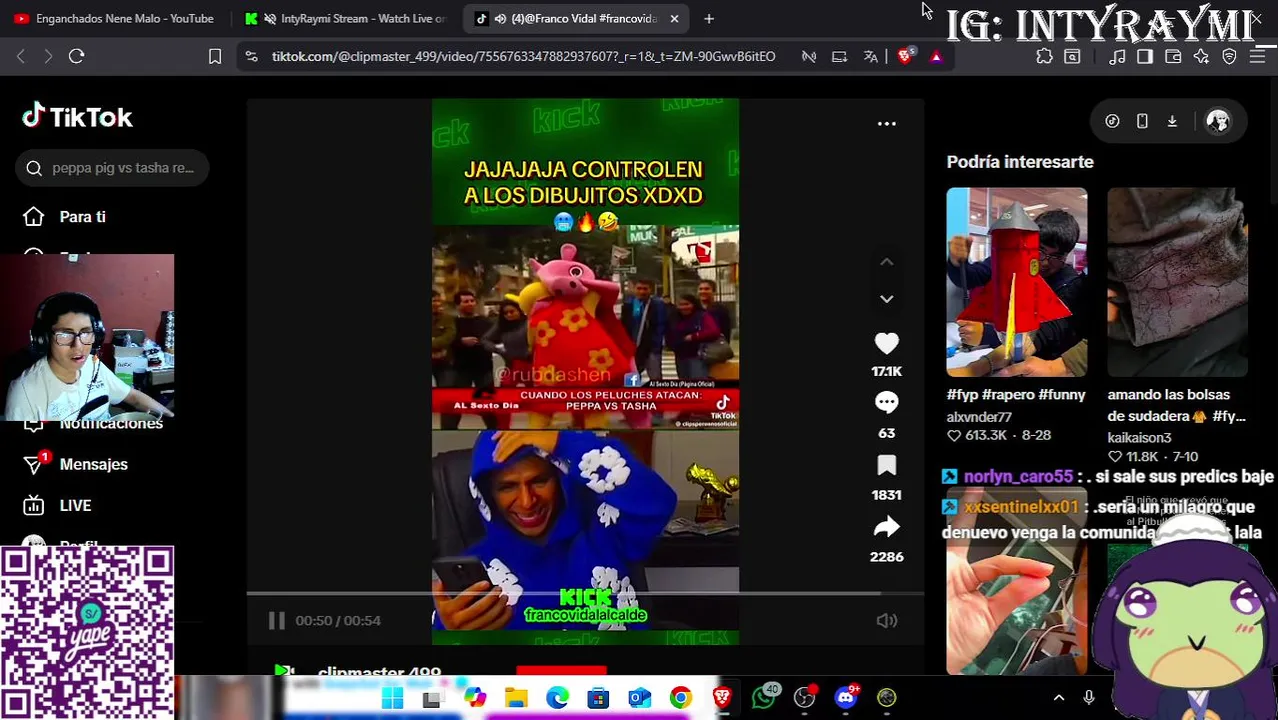Image resolution: width=1278 pixels, height=720 pixels.
Task: Click the TikTok logo
Action: point(77,117)
